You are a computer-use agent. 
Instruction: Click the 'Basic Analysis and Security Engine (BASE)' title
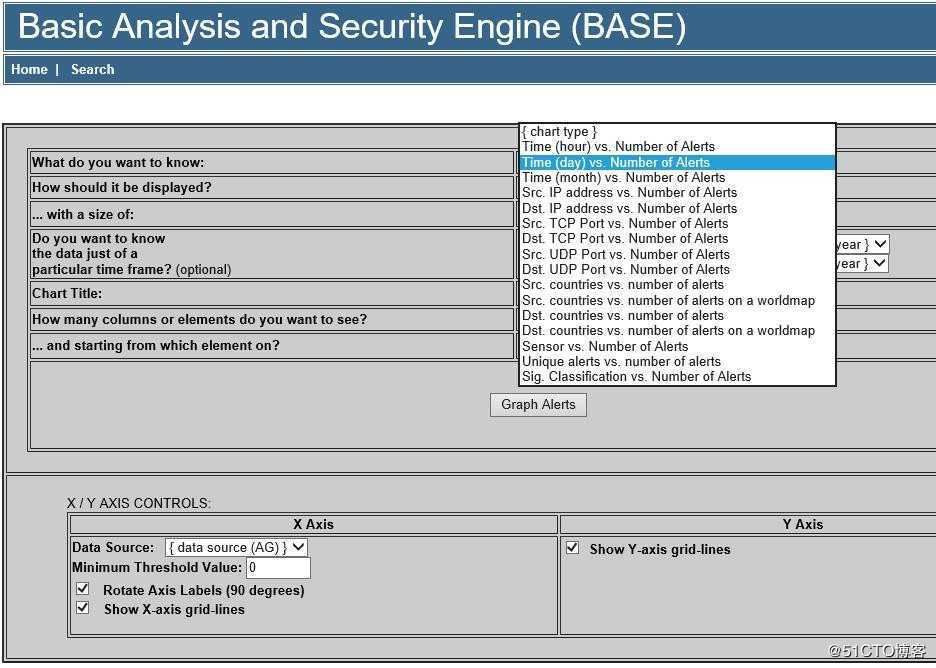pyautogui.click(x=352, y=26)
